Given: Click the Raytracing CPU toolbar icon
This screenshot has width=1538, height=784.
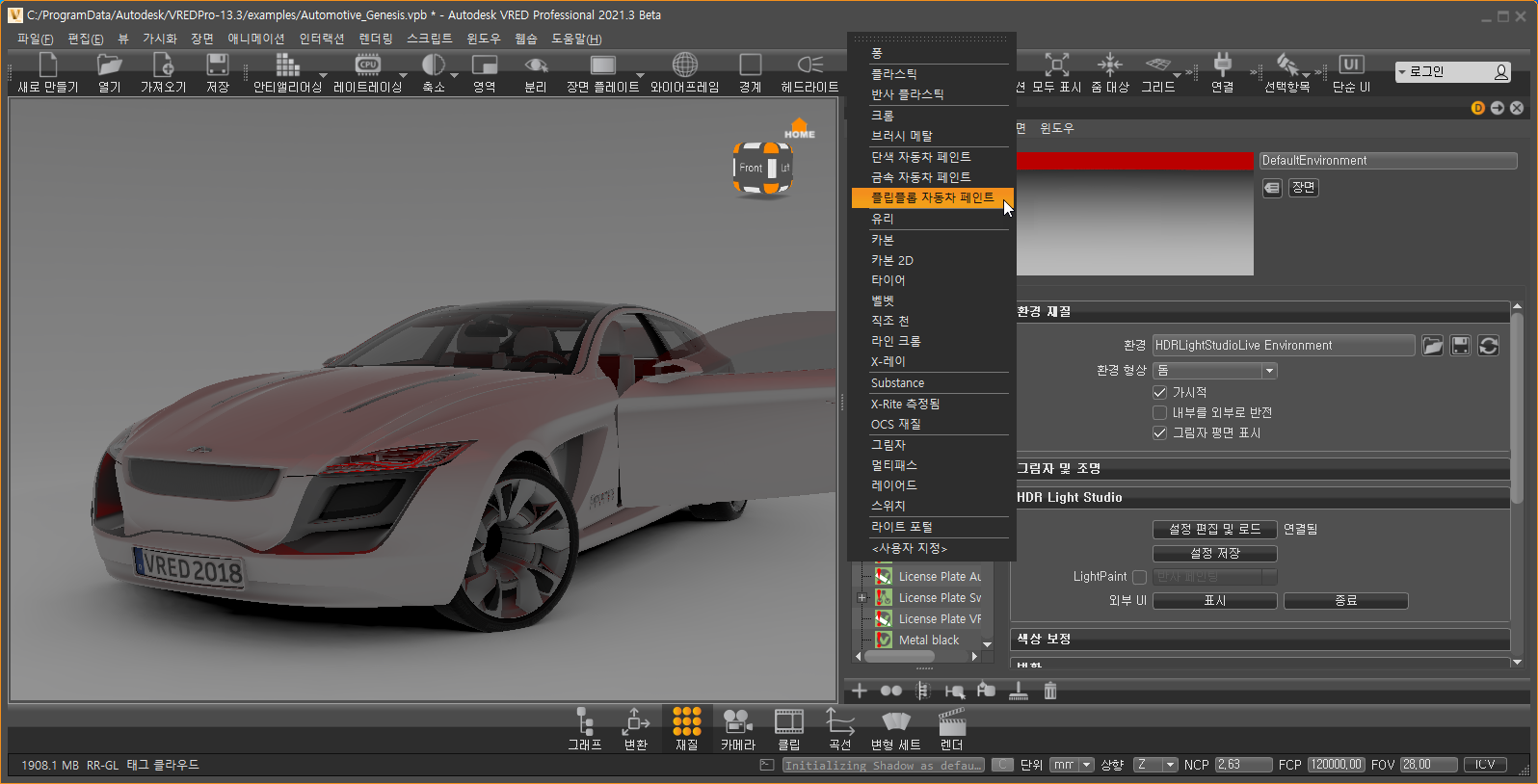Looking at the screenshot, I should [367, 65].
